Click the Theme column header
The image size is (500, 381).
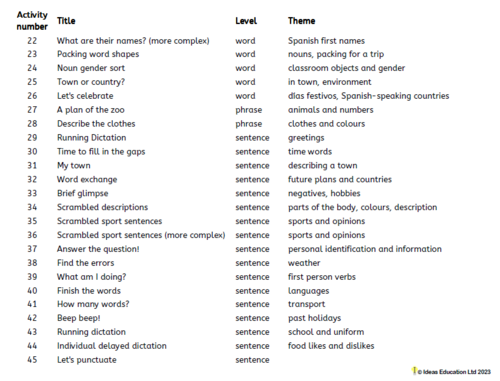301,21
